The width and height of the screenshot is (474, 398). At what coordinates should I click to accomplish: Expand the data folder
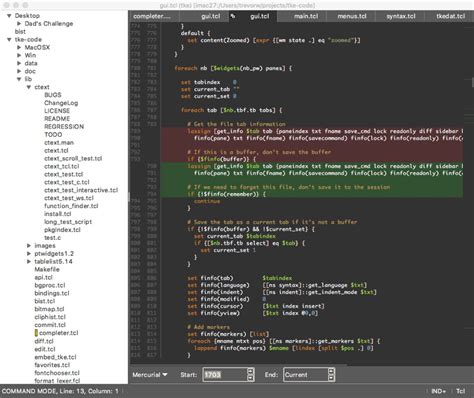coord(19,63)
